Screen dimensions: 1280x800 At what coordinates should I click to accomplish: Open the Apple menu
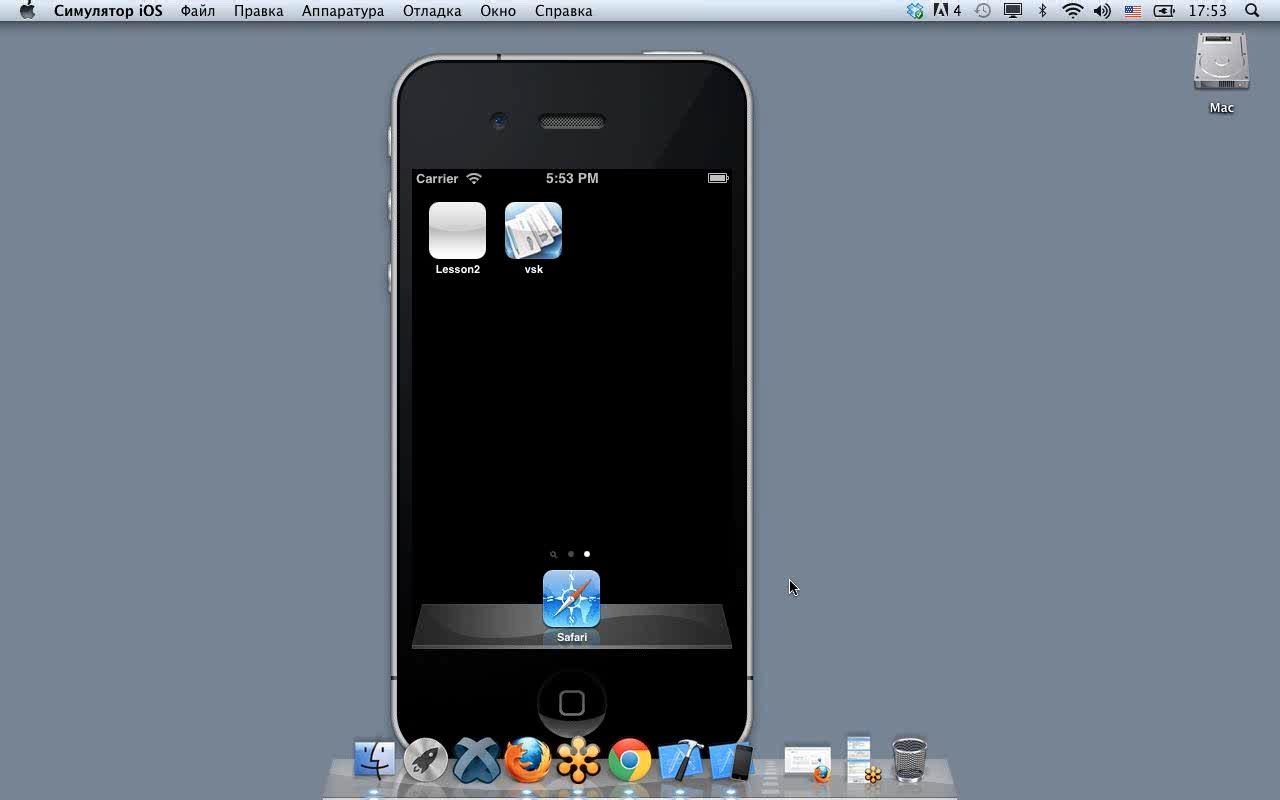point(27,11)
